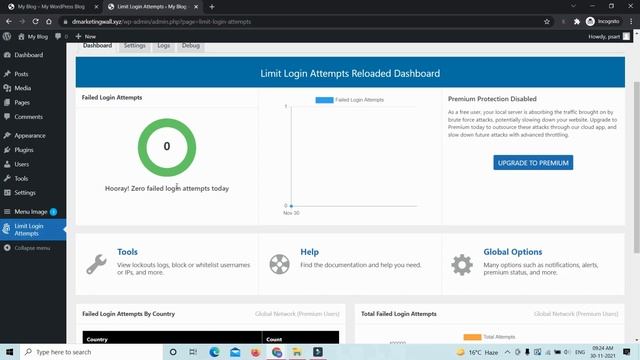640x360 pixels.
Task: Click the Windows taskbar search box
Action: point(91,352)
